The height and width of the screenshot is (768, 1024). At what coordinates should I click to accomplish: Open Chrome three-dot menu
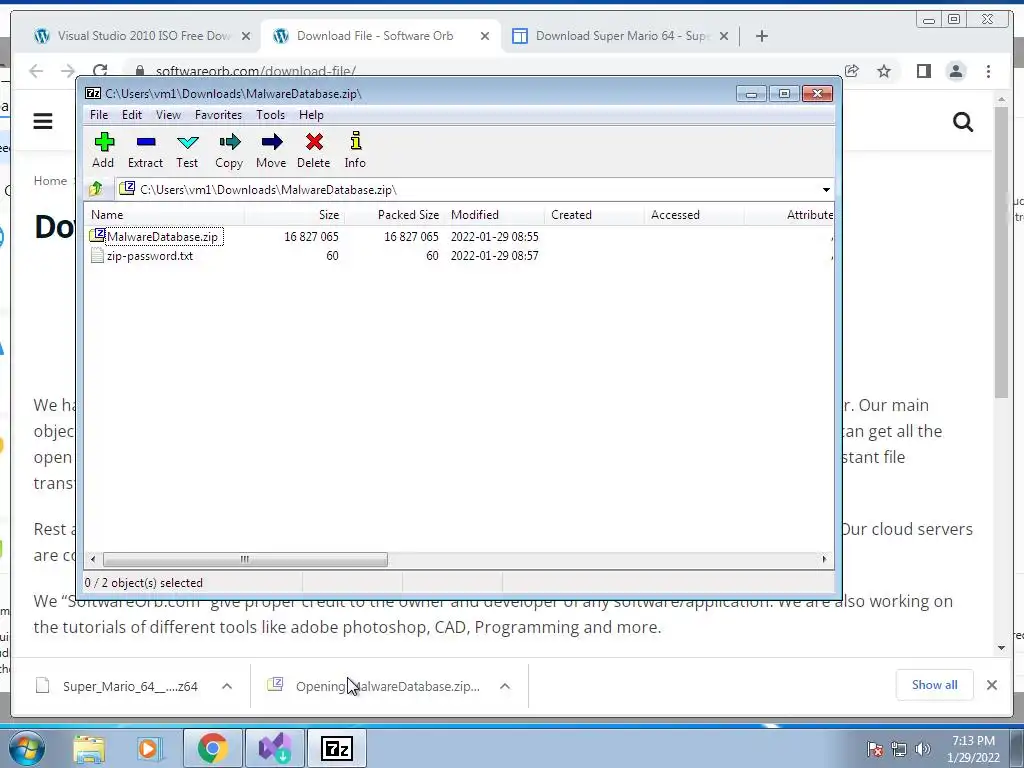(x=988, y=71)
